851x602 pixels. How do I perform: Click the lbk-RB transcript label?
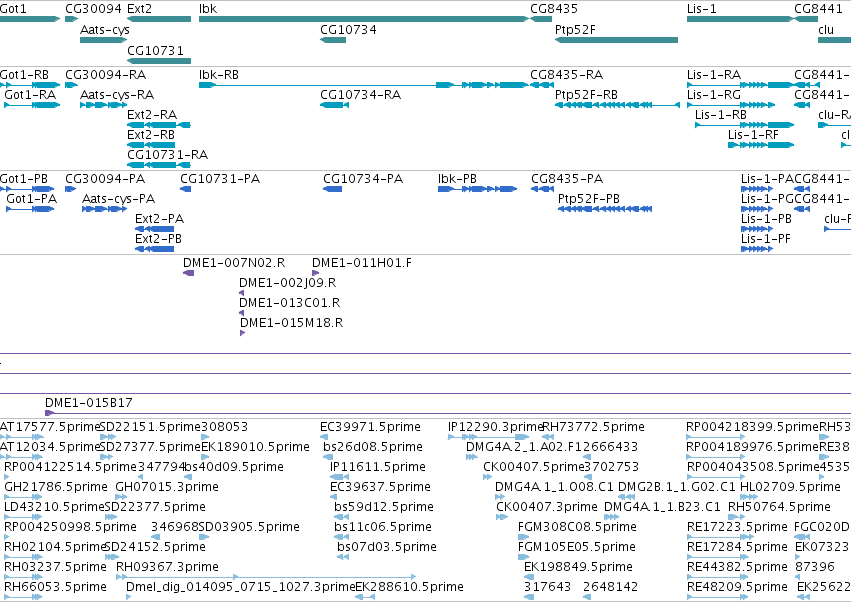[x=219, y=74]
